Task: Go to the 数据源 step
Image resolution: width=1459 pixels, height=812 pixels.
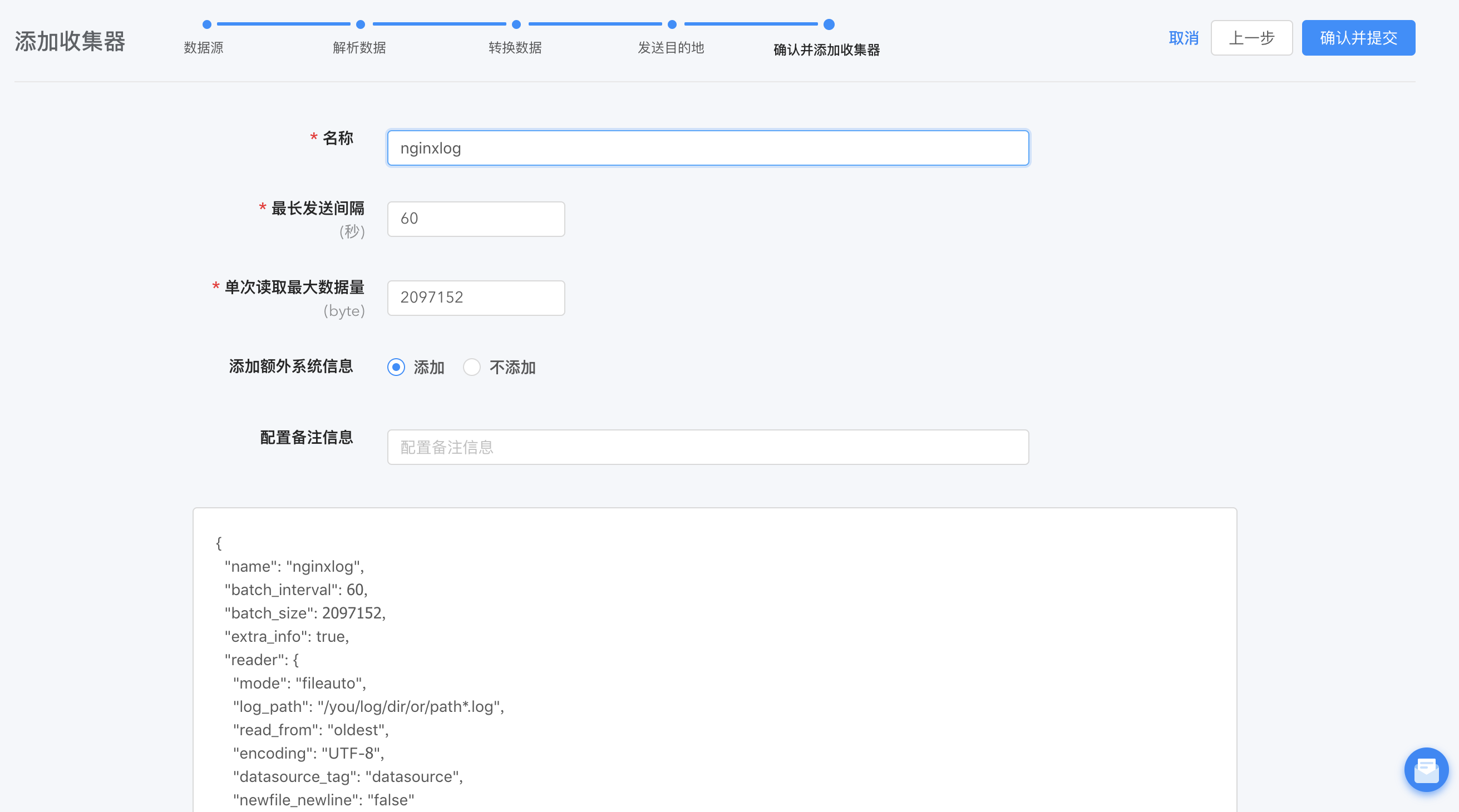Action: coord(204,48)
